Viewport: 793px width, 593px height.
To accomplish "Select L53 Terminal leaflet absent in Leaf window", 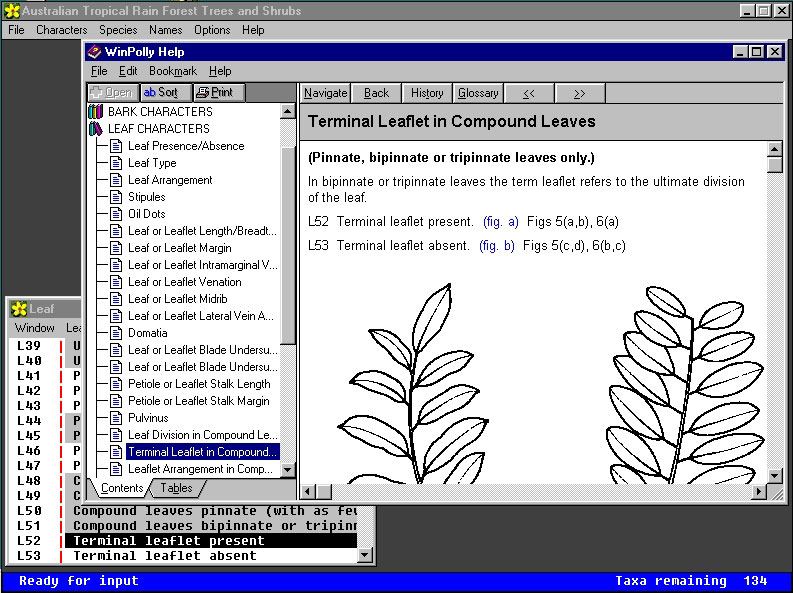I will tap(185, 556).
